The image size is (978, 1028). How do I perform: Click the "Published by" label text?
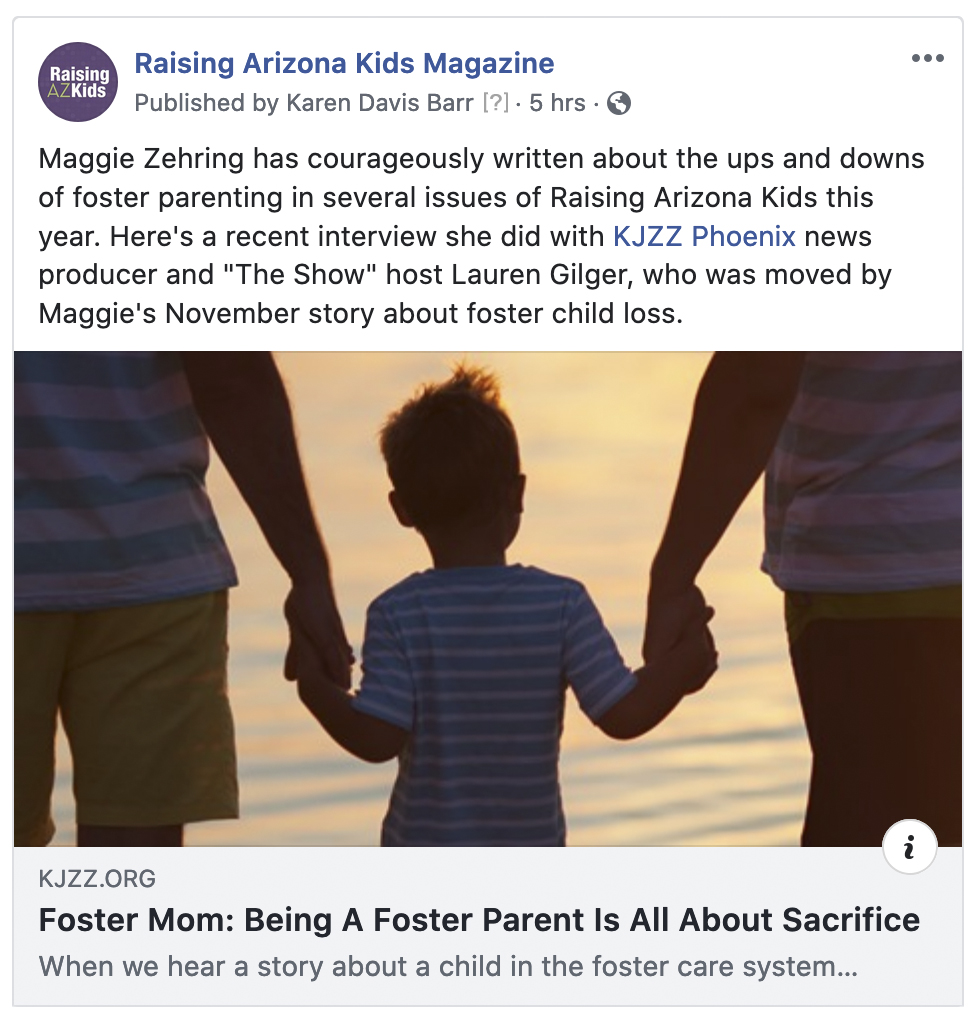[x=206, y=103]
